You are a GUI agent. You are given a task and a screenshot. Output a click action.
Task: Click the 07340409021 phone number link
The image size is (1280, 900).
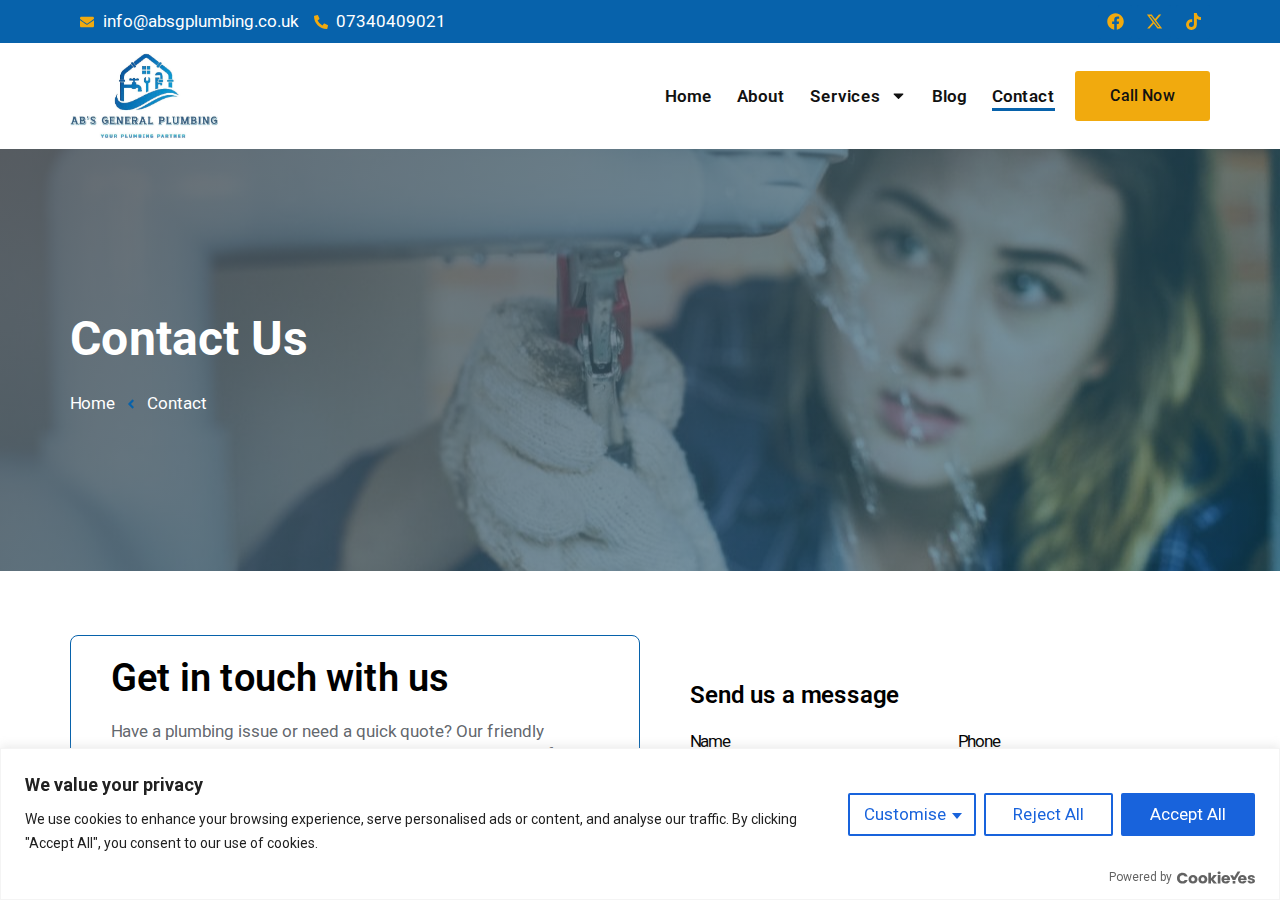pos(390,22)
